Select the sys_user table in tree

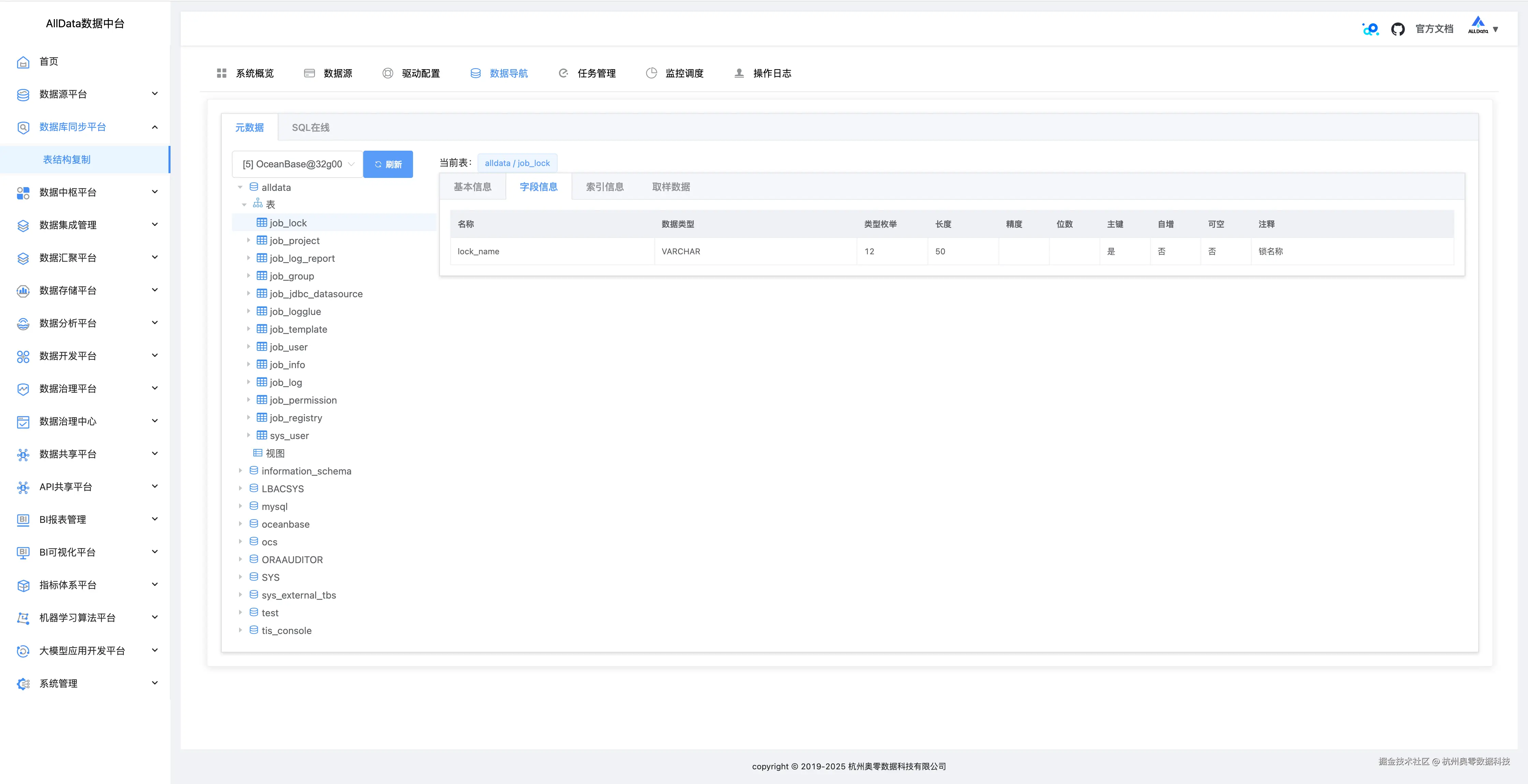(289, 435)
